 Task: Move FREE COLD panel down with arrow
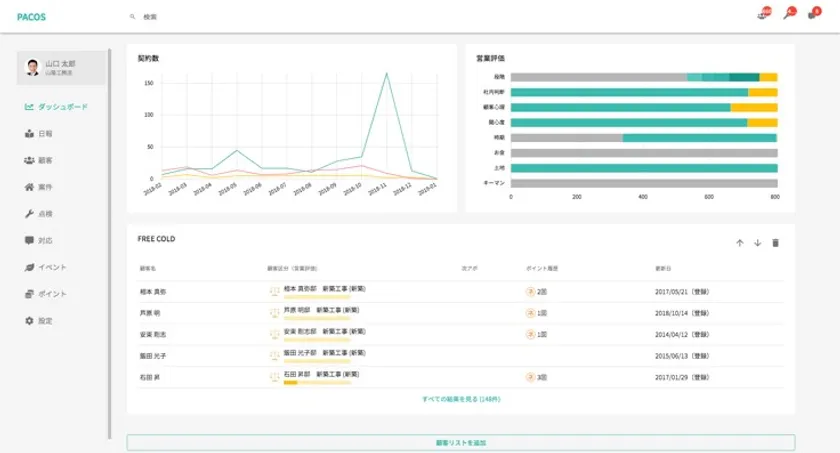click(757, 243)
